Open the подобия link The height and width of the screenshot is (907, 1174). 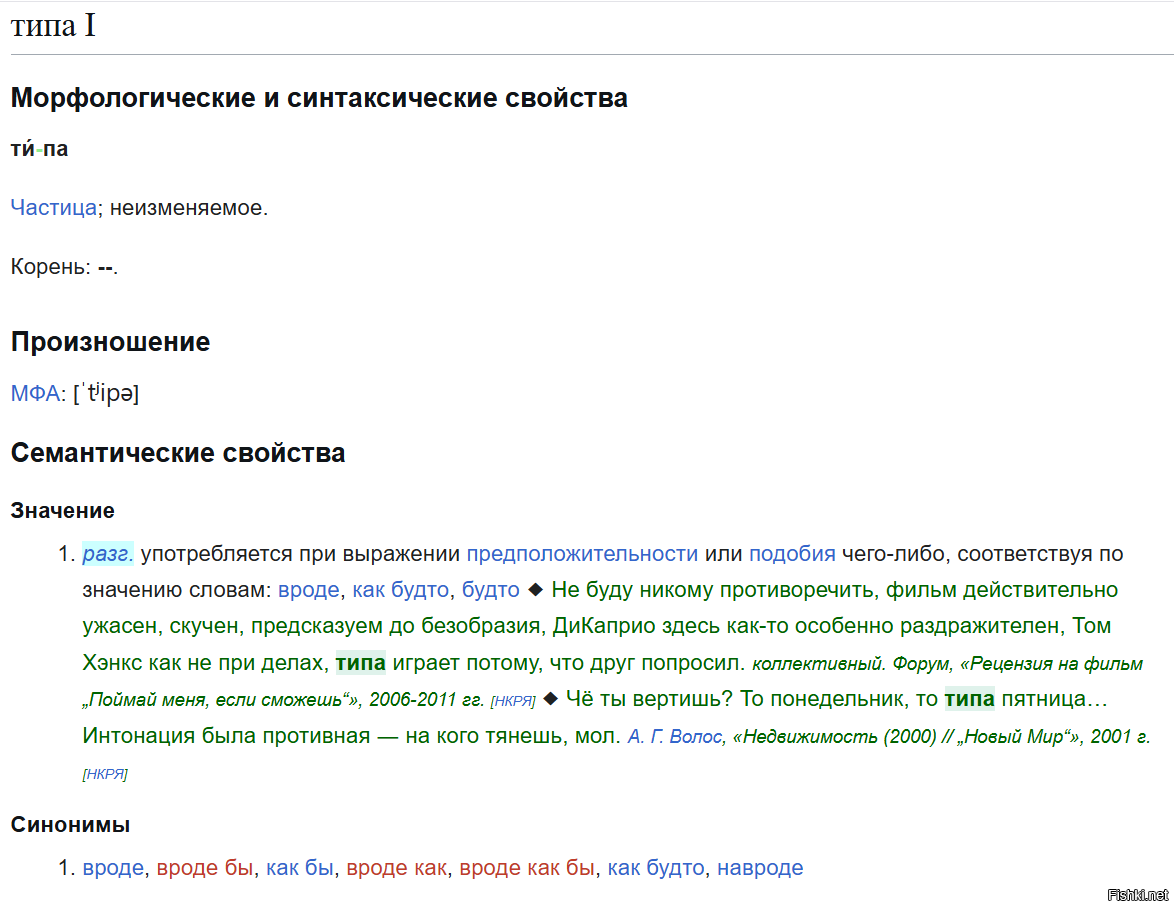pyautogui.click(x=792, y=554)
